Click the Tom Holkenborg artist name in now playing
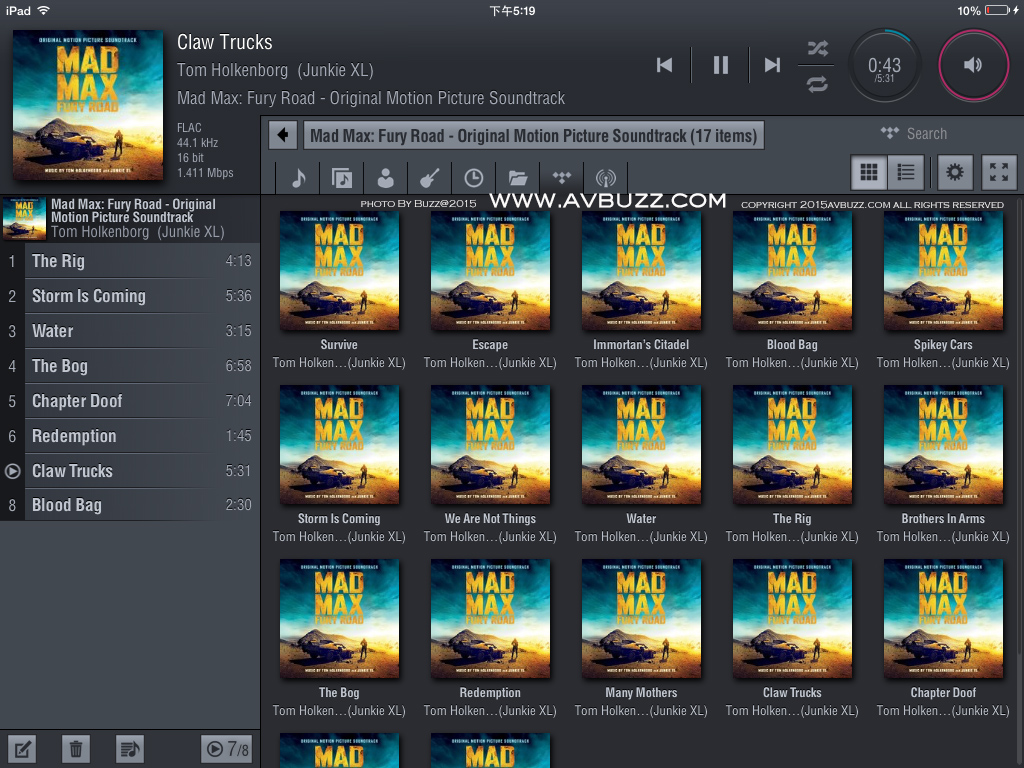1024x768 pixels. [x=275, y=70]
